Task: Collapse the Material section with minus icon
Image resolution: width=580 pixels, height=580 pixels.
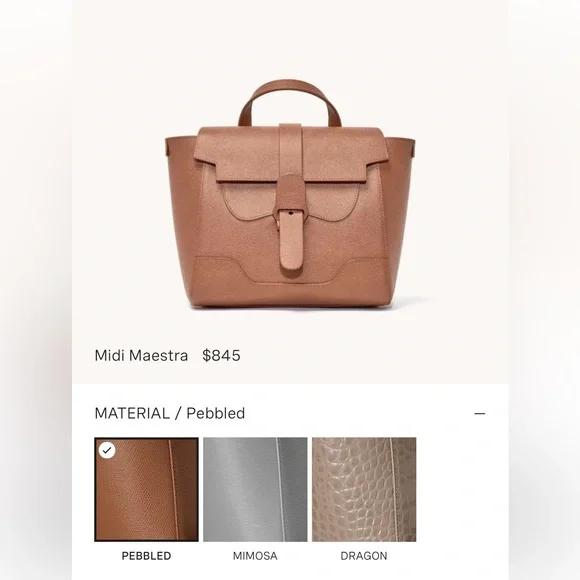Action: tap(479, 413)
